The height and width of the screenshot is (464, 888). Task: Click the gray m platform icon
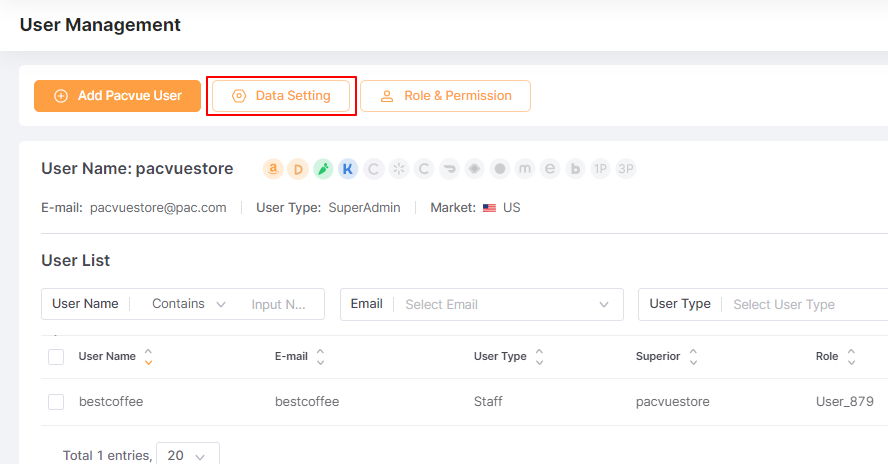[x=525, y=169]
